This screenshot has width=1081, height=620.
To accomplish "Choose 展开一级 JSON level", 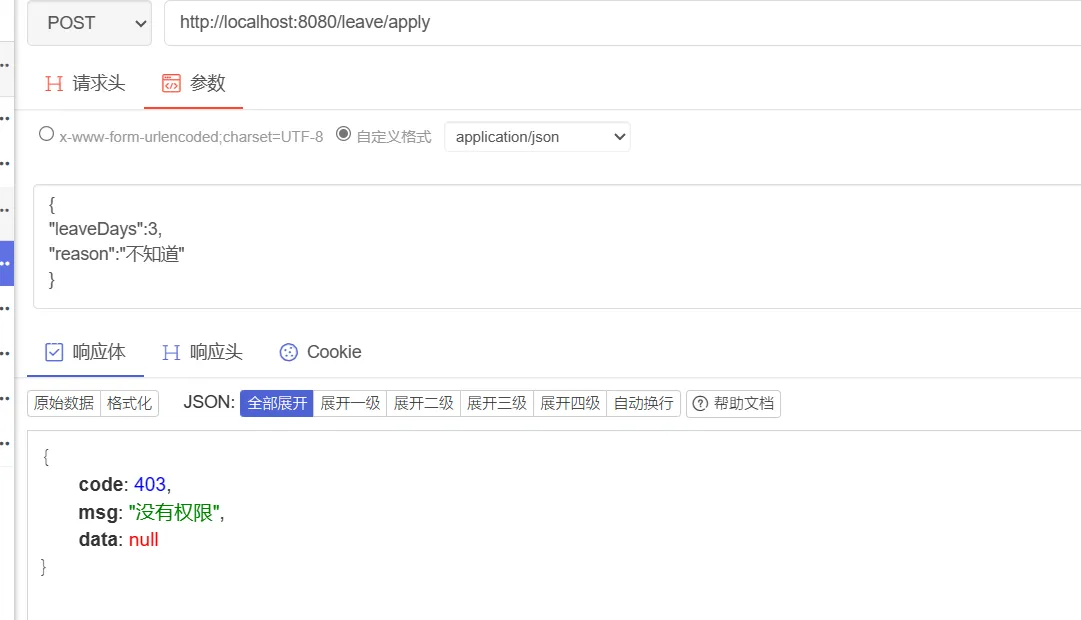I will coord(350,404).
